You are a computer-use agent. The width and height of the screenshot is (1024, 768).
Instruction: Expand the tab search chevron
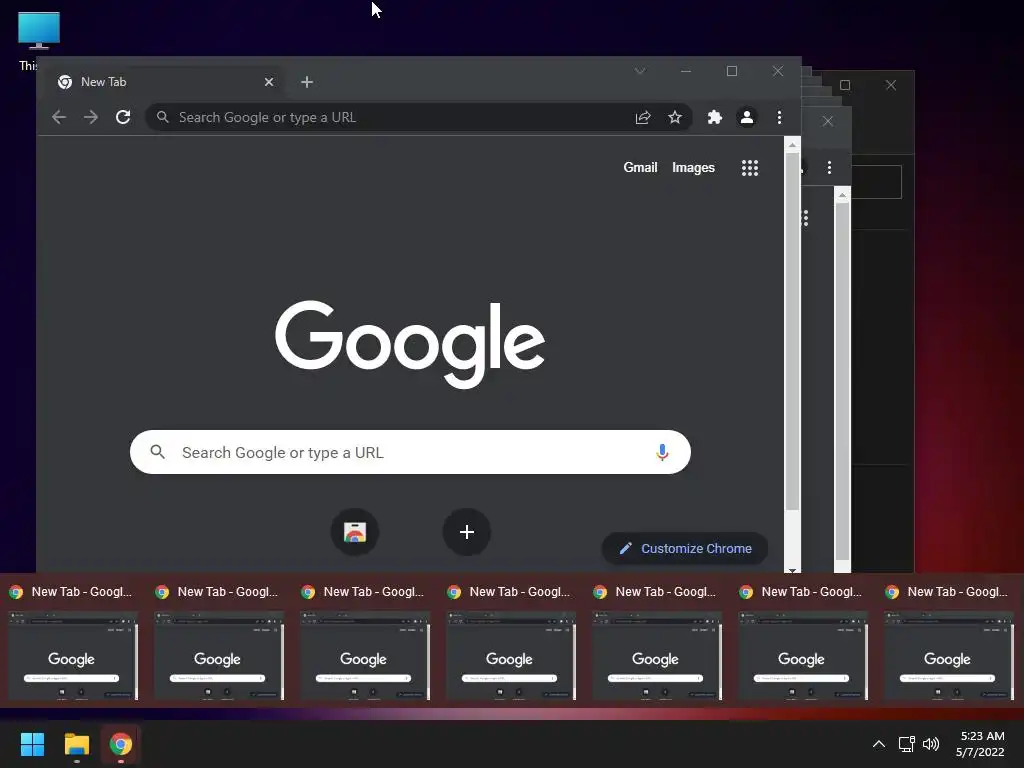pos(640,71)
